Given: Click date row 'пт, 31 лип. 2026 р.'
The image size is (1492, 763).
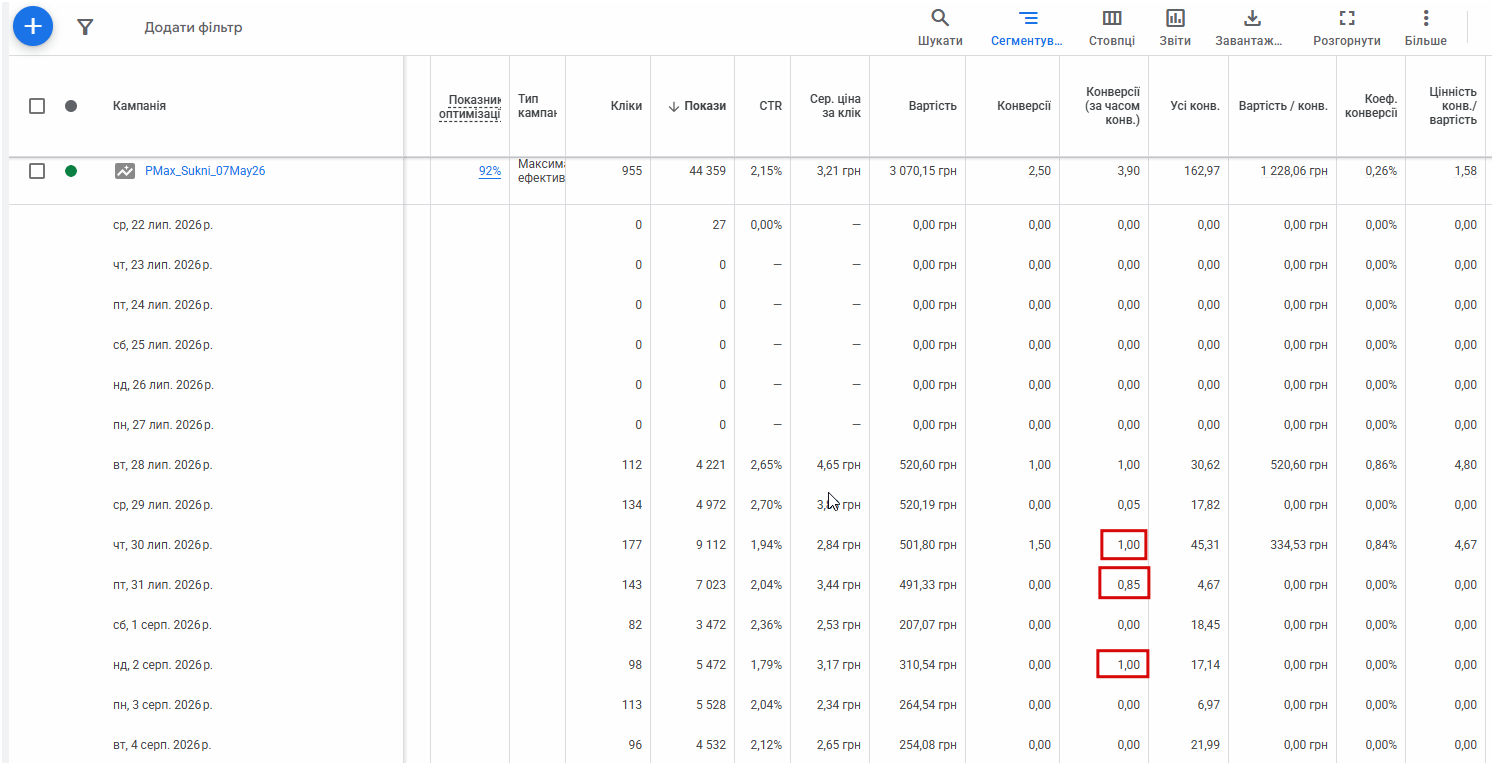Looking at the screenshot, I should point(163,585).
